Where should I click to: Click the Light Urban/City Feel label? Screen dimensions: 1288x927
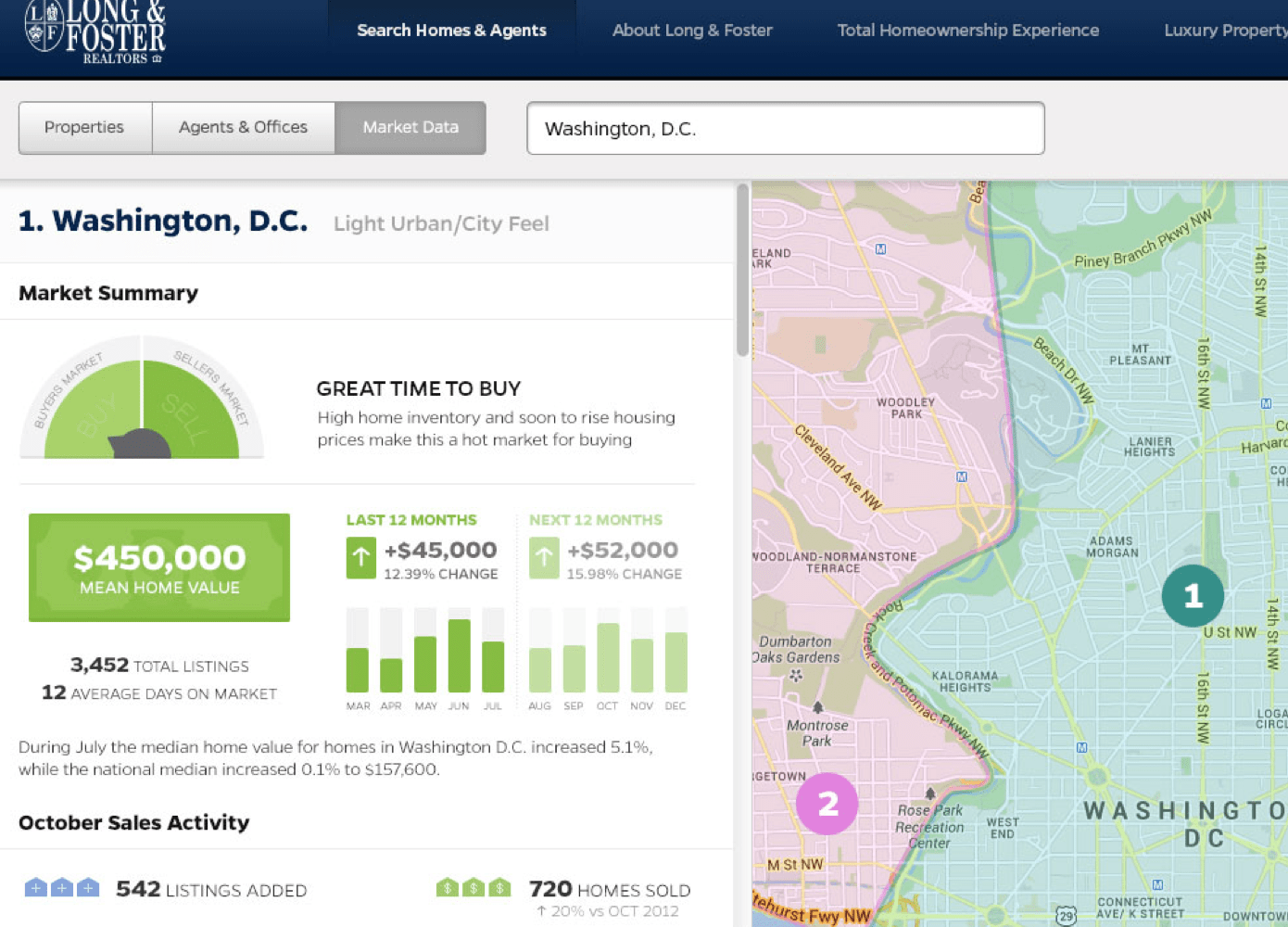click(441, 223)
